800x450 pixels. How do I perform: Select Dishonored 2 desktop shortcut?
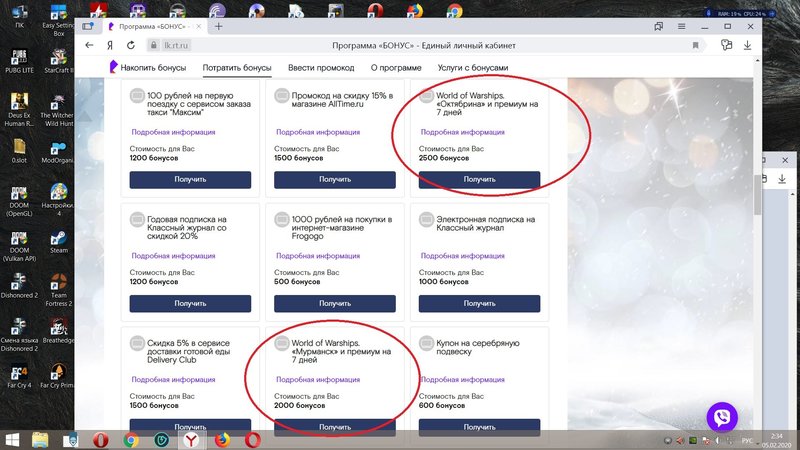[x=19, y=286]
